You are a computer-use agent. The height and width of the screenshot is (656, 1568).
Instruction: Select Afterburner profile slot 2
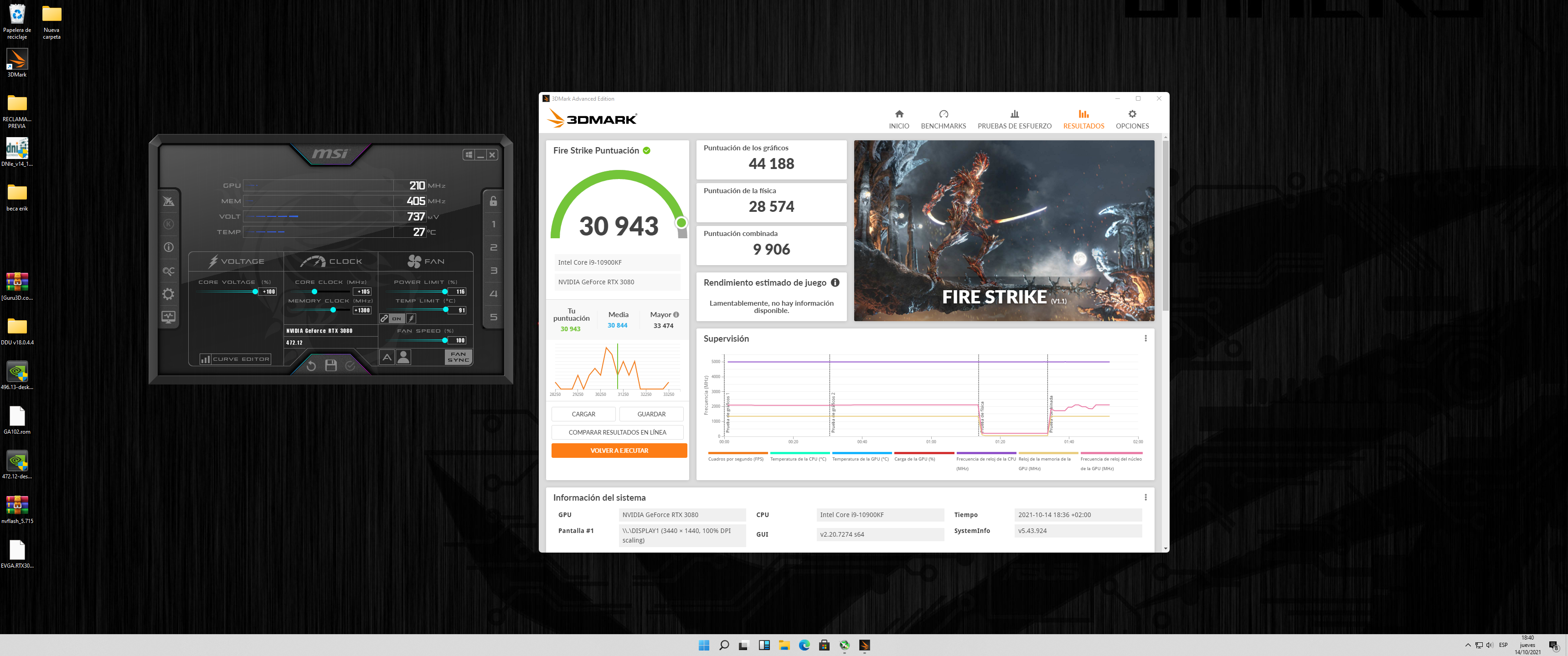(494, 248)
